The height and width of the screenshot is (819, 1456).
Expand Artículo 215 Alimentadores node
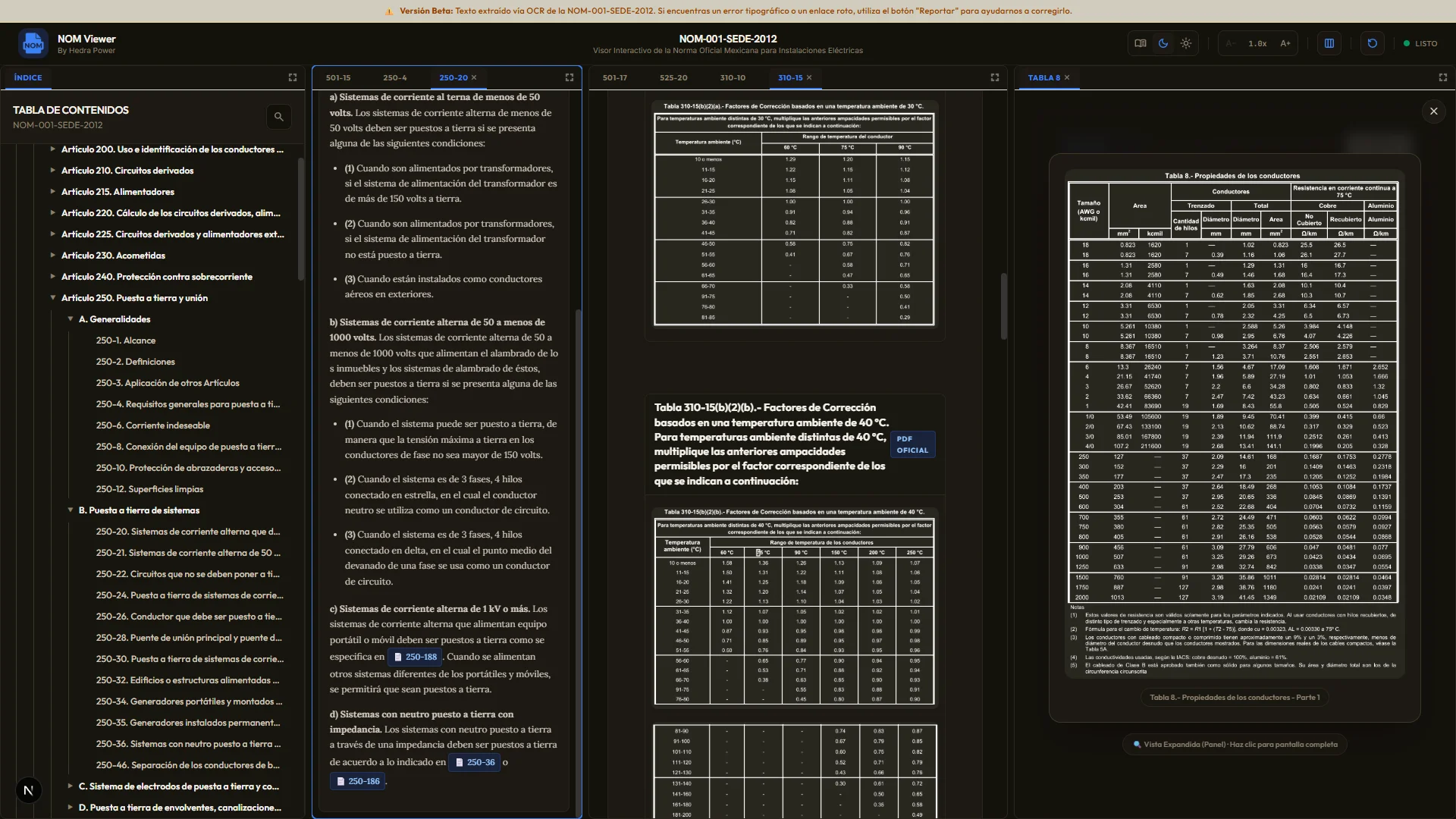pyautogui.click(x=52, y=192)
